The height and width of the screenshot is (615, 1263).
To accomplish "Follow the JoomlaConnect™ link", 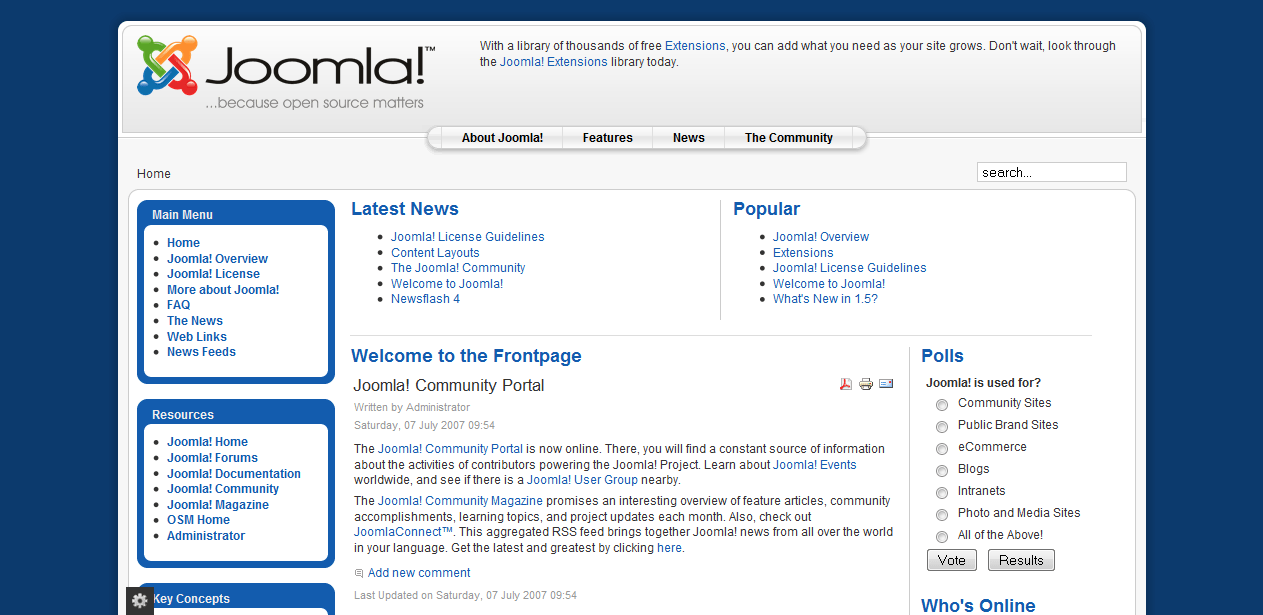I will pyautogui.click(x=404, y=532).
